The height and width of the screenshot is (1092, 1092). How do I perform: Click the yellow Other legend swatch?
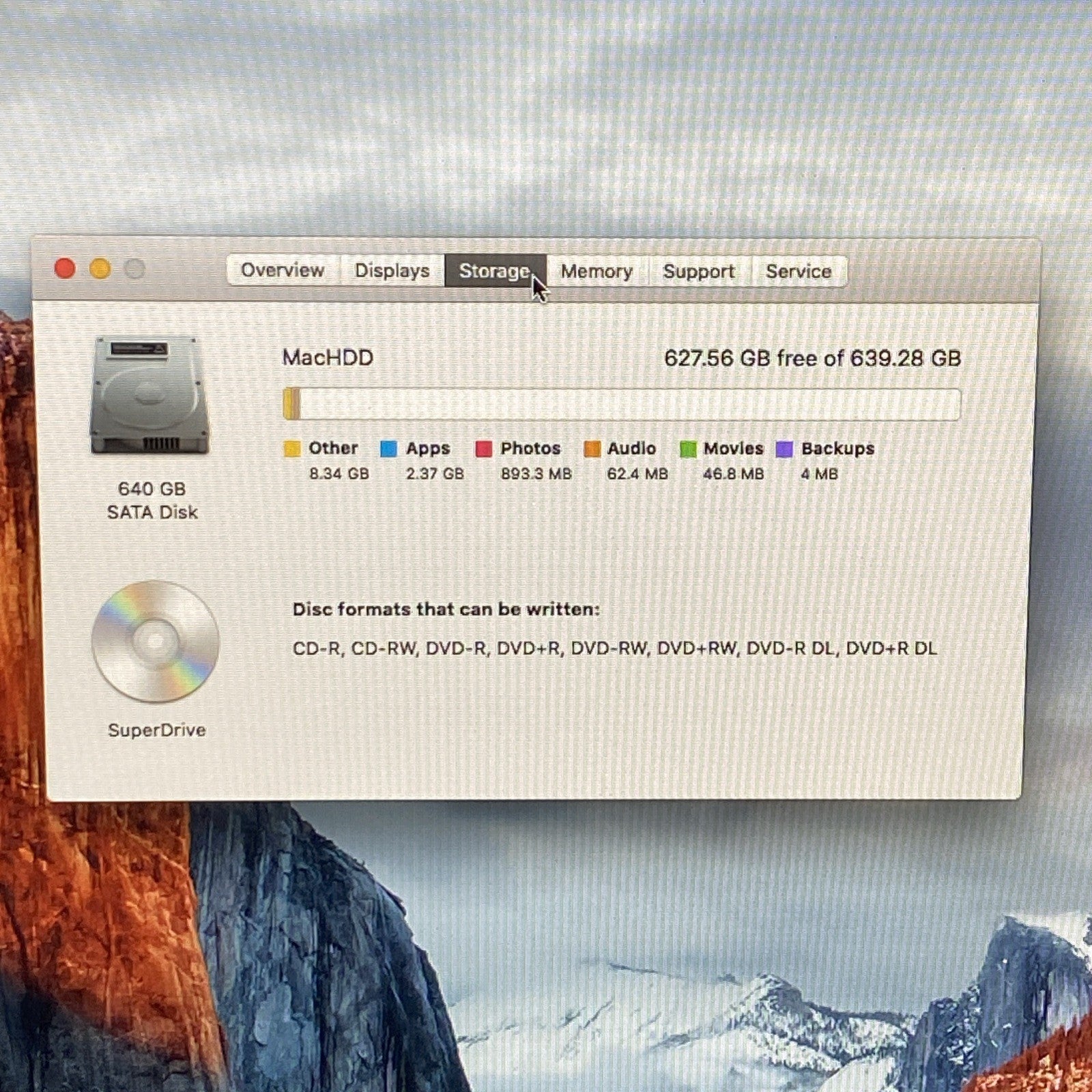pos(291,449)
